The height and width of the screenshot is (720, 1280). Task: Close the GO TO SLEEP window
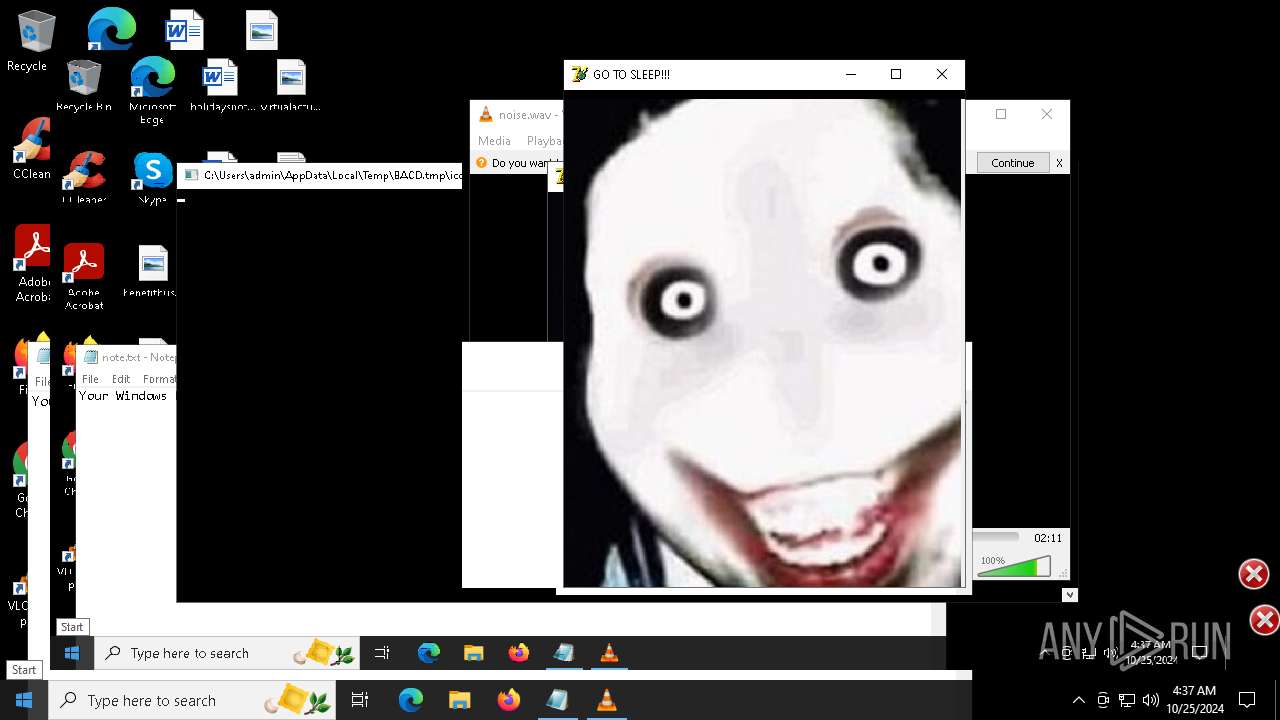pyautogui.click(x=941, y=74)
